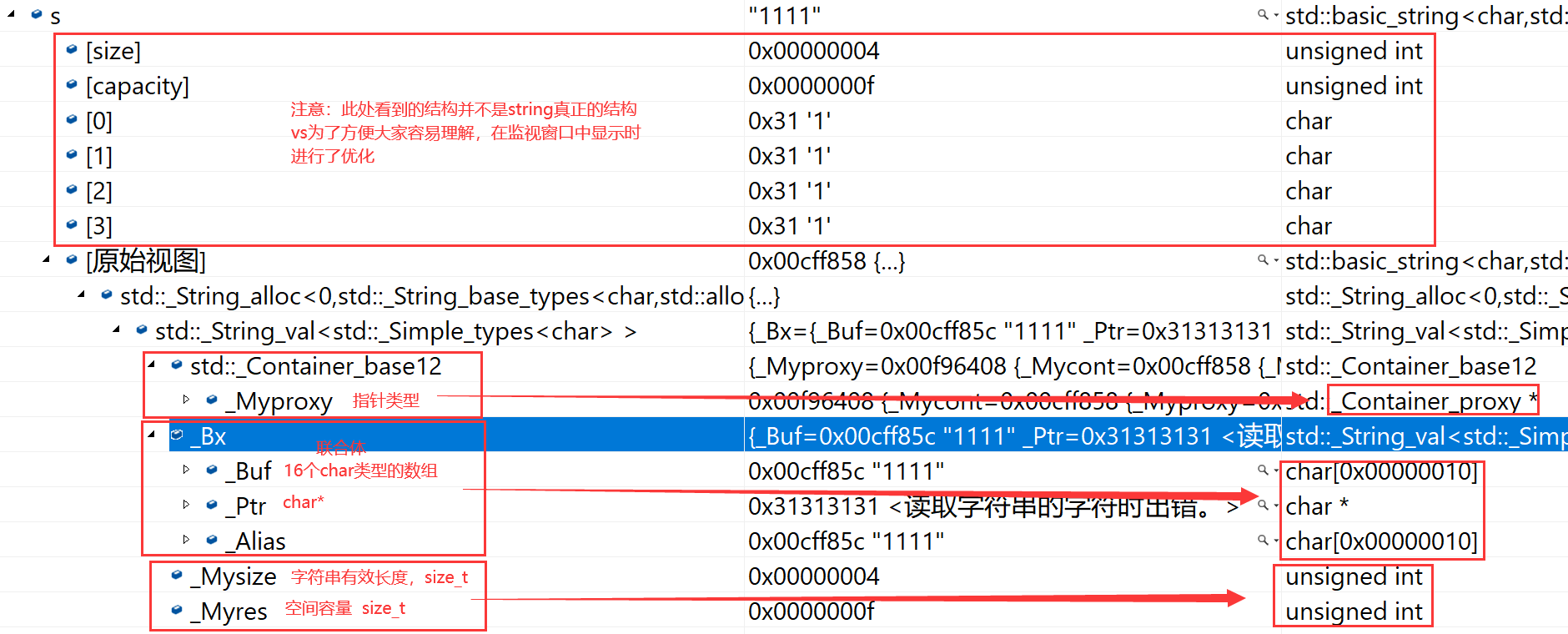Click value 0x00000004 in the _Mysize row
Screen dimensions: 1568x634
pos(813,576)
